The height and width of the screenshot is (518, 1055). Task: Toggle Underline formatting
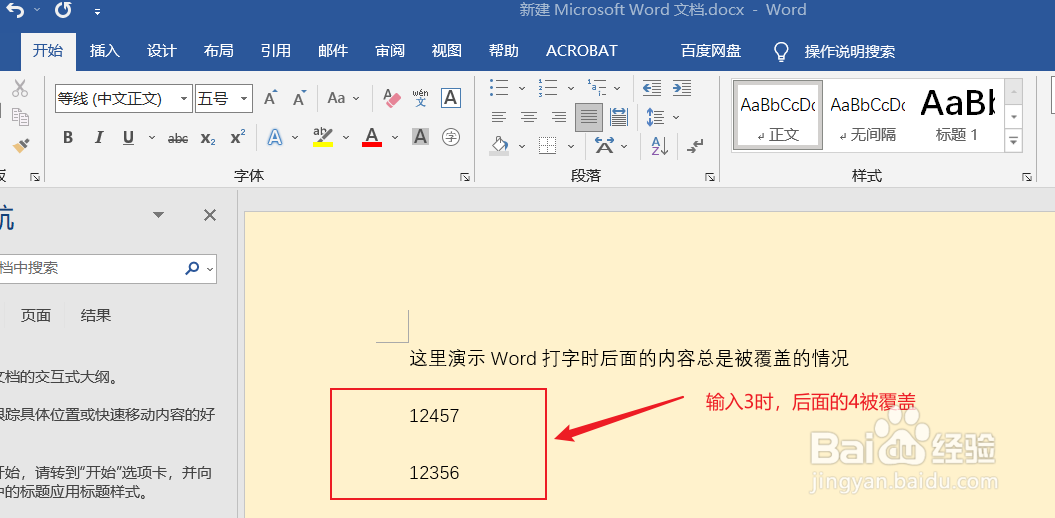(x=129, y=137)
